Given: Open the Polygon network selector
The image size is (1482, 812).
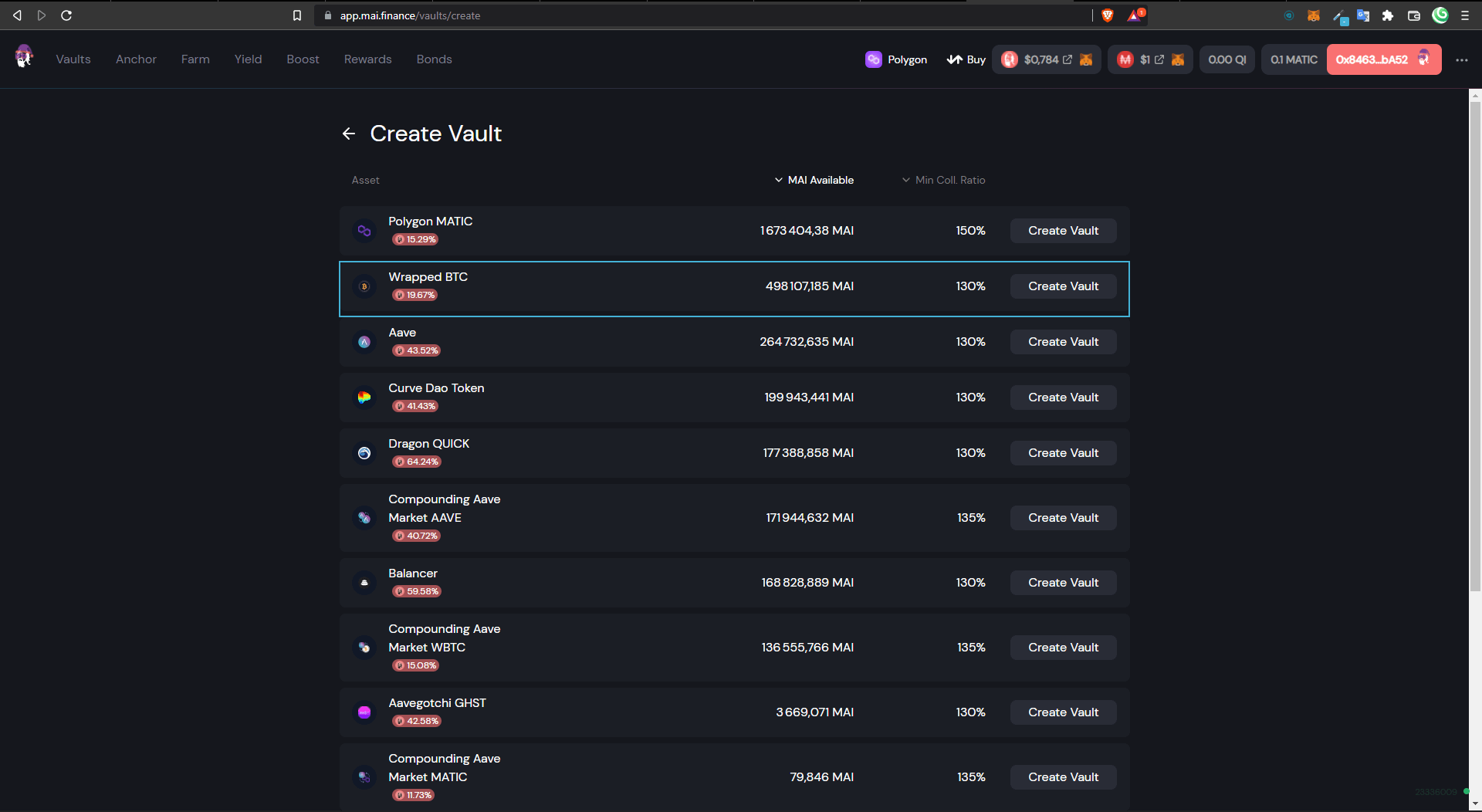Looking at the screenshot, I should tap(896, 59).
